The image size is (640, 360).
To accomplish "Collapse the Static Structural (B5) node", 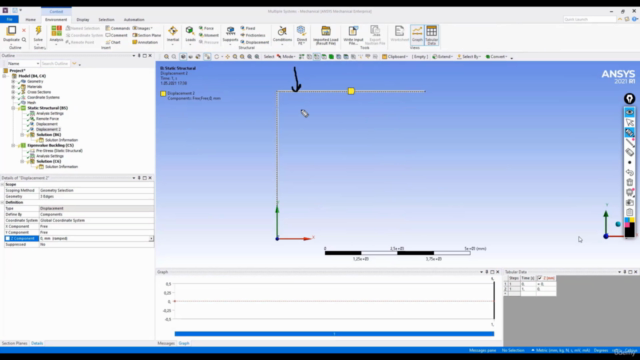I will (x=13, y=108).
